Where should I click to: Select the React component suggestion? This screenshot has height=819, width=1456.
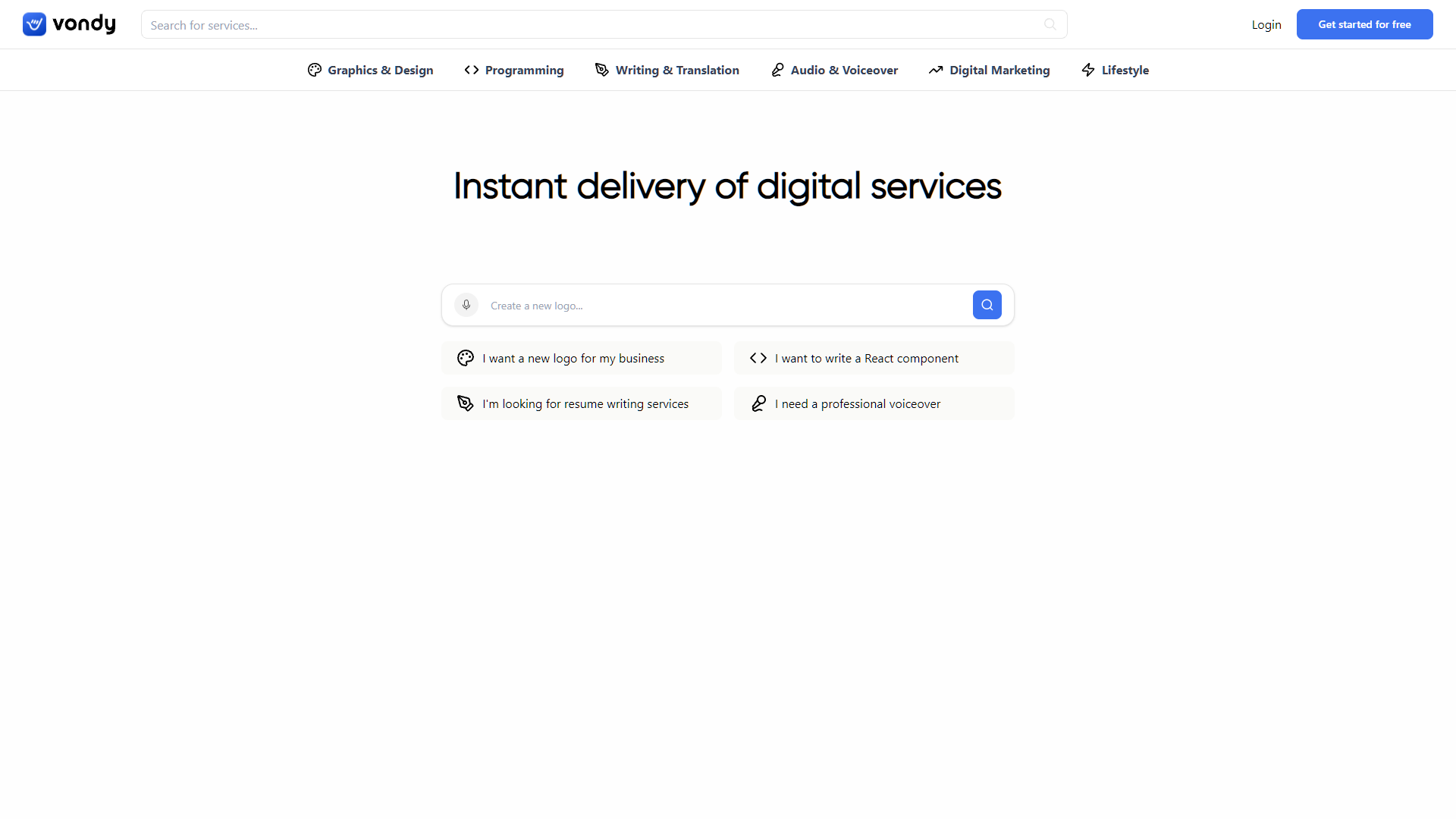click(874, 357)
